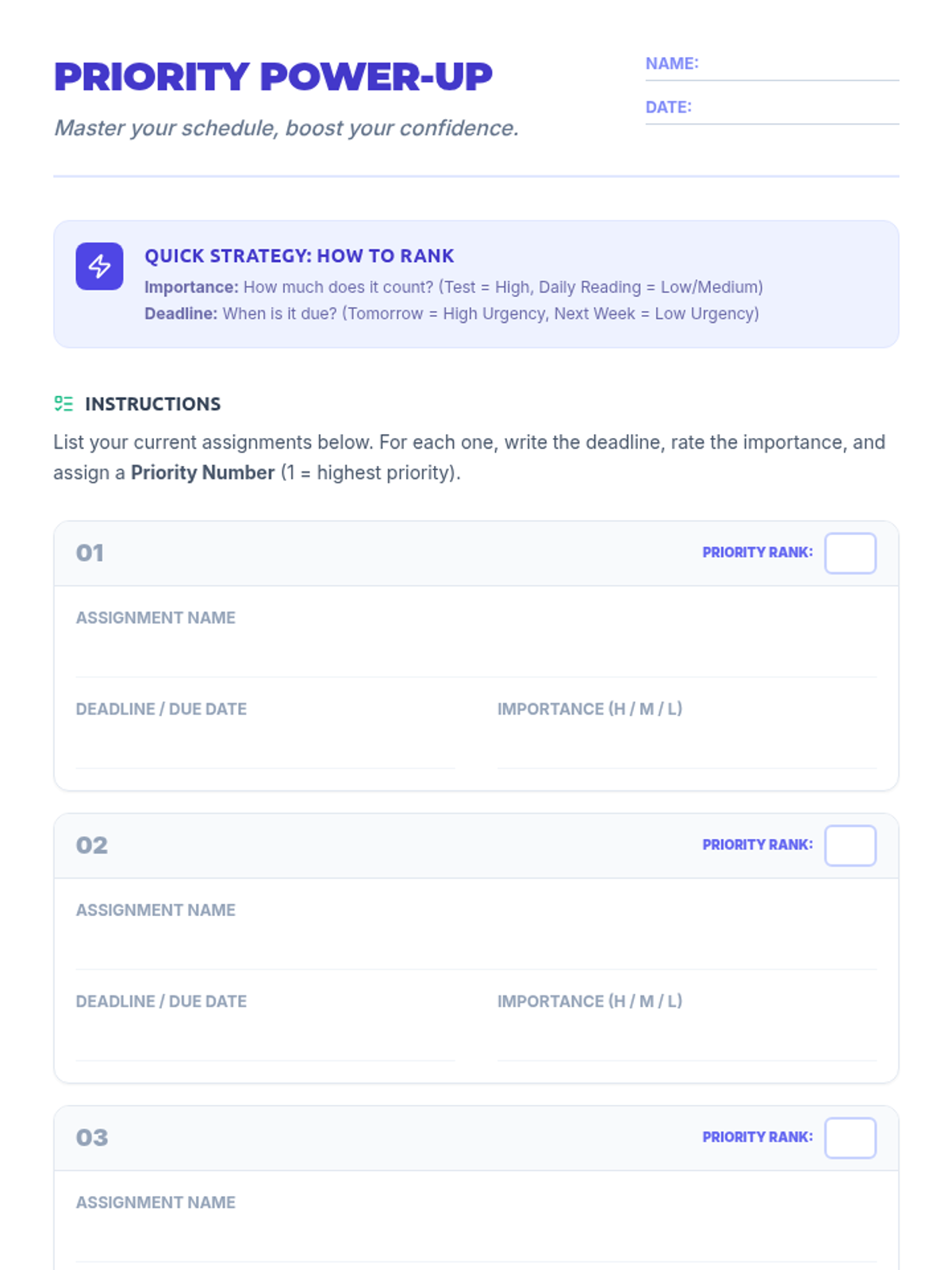
Task: Check the Priority Rank box for assignment 01
Action: click(x=850, y=553)
